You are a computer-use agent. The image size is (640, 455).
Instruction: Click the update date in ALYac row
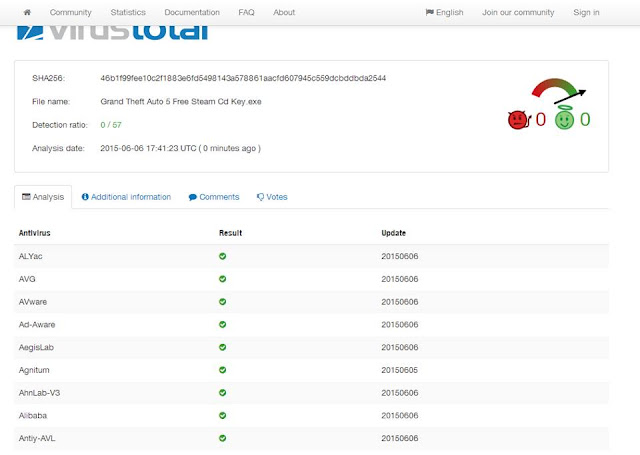[x=400, y=256]
